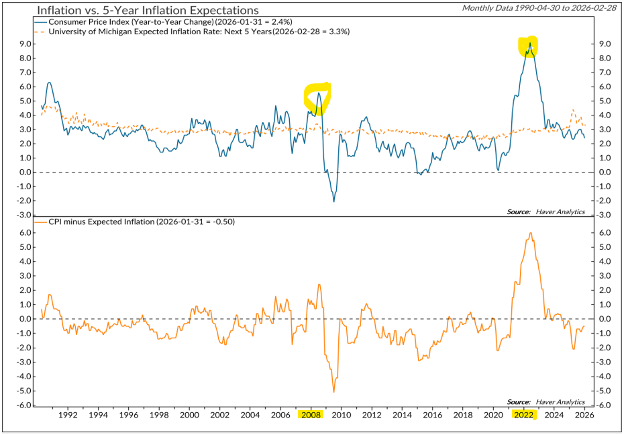The width and height of the screenshot is (624, 434).
Task: Click the 2009 CPI trough below zero in top chart
Action: (x=333, y=200)
